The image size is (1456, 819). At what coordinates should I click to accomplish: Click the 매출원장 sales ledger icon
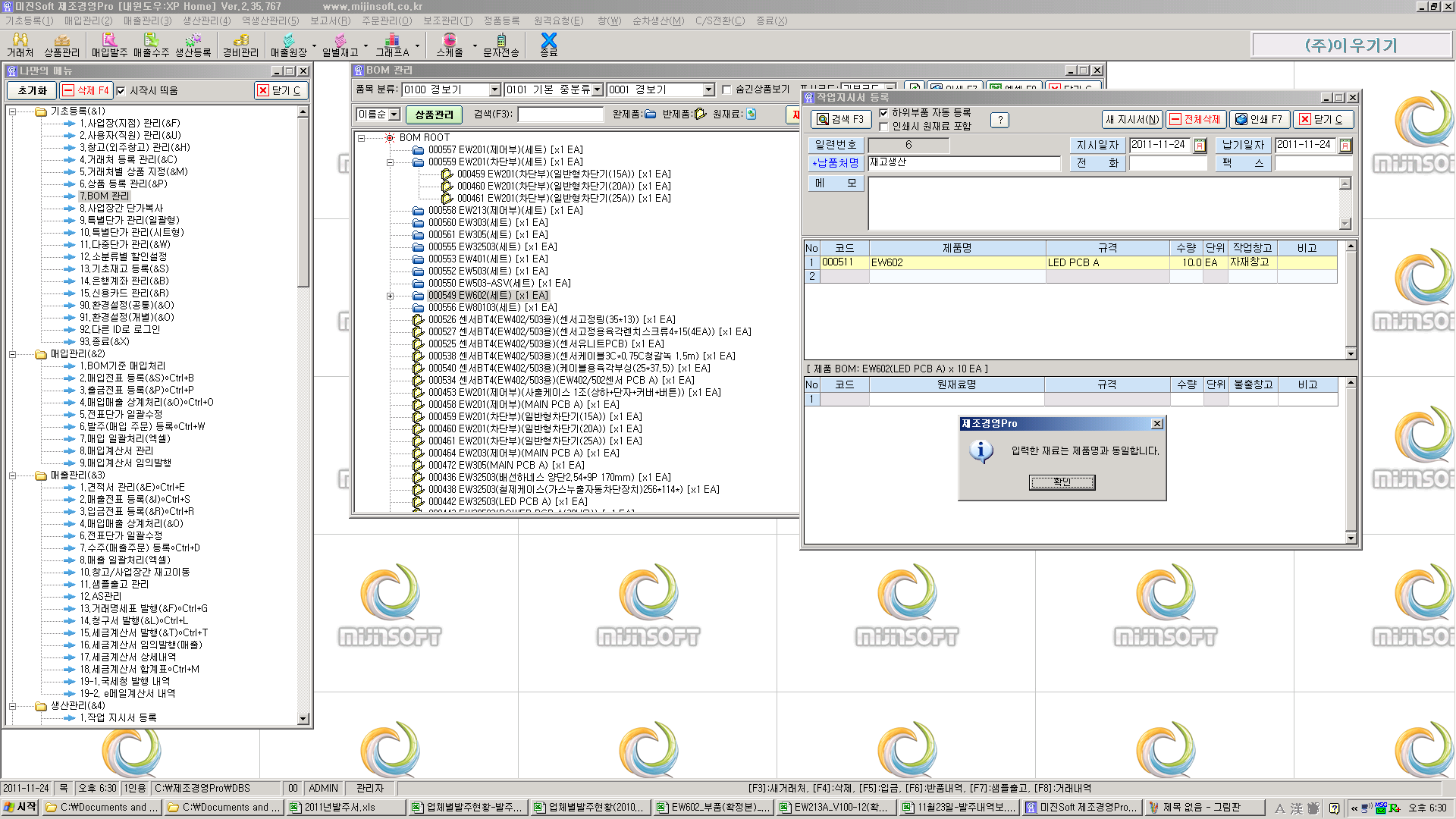(x=289, y=45)
